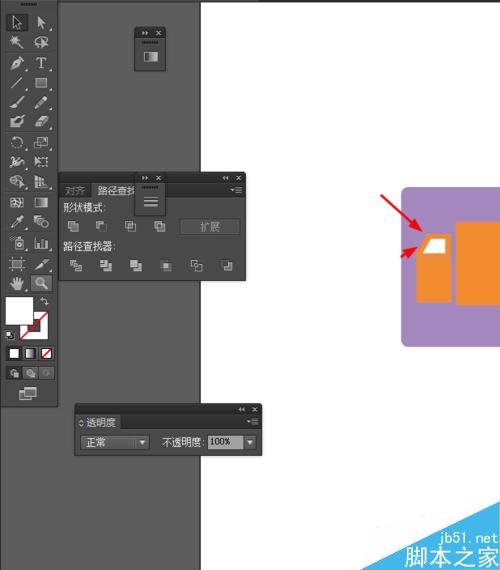Select the Shape Builder tool

tap(17, 181)
